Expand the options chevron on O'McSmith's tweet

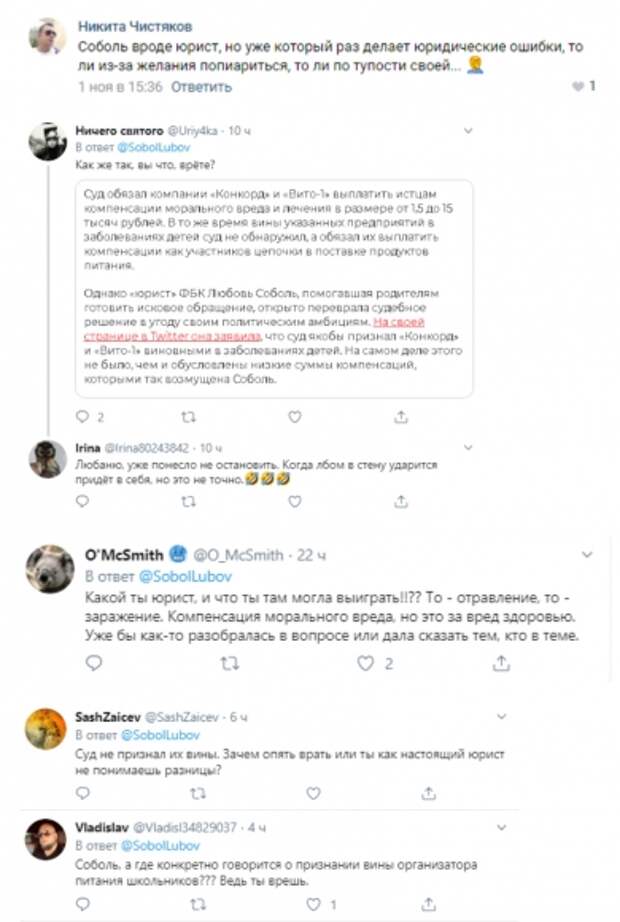pyautogui.click(x=587, y=552)
